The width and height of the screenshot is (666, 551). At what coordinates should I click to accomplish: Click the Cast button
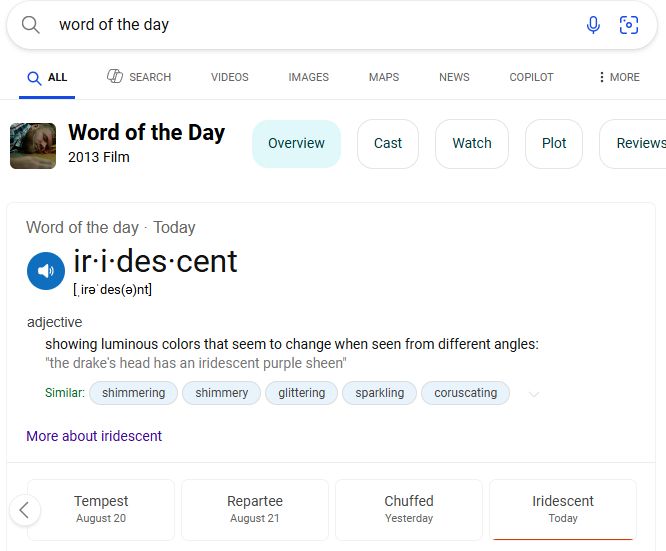click(388, 143)
